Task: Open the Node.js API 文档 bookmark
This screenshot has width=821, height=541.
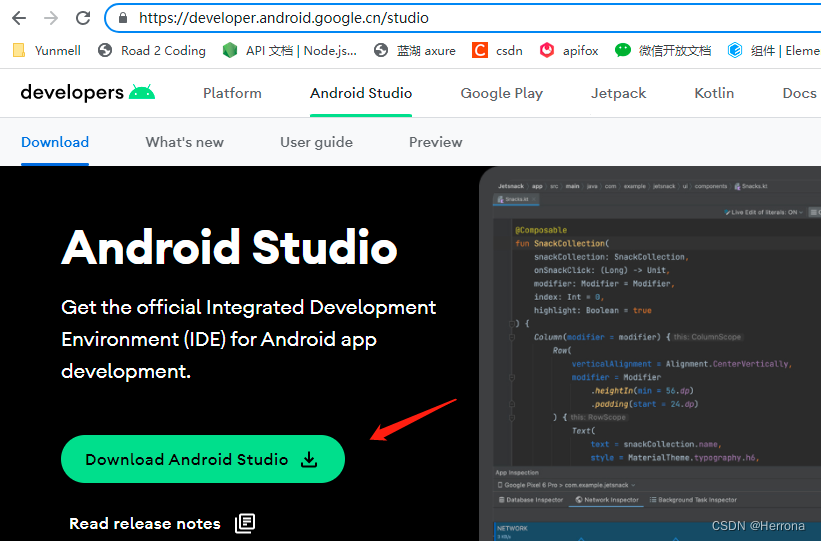Action: [x=290, y=51]
